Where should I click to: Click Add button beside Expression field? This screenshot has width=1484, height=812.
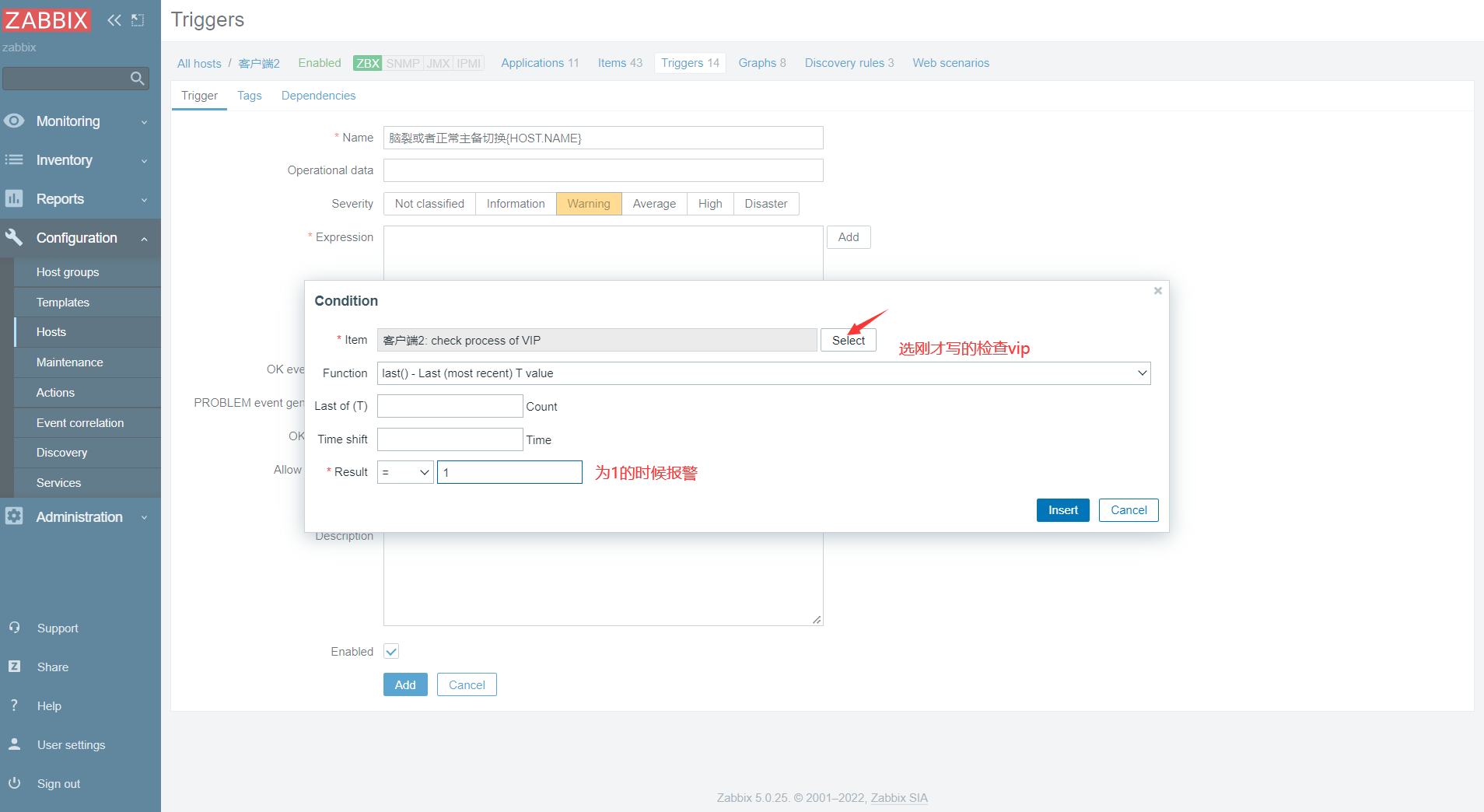coord(849,237)
